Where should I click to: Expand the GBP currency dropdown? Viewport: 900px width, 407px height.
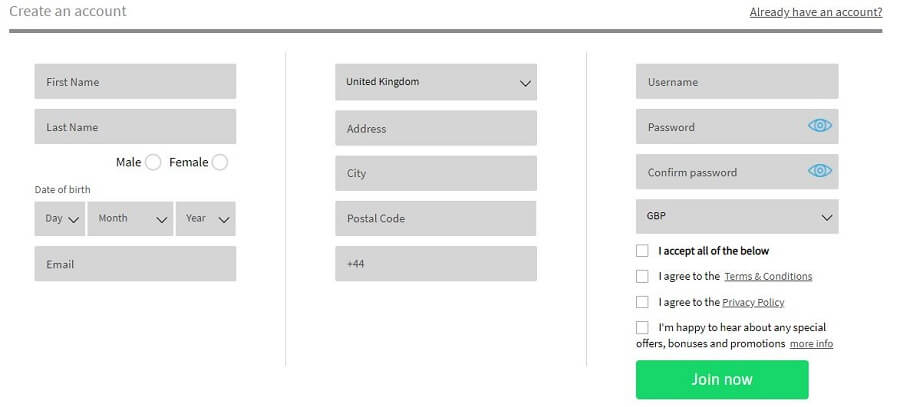737,216
